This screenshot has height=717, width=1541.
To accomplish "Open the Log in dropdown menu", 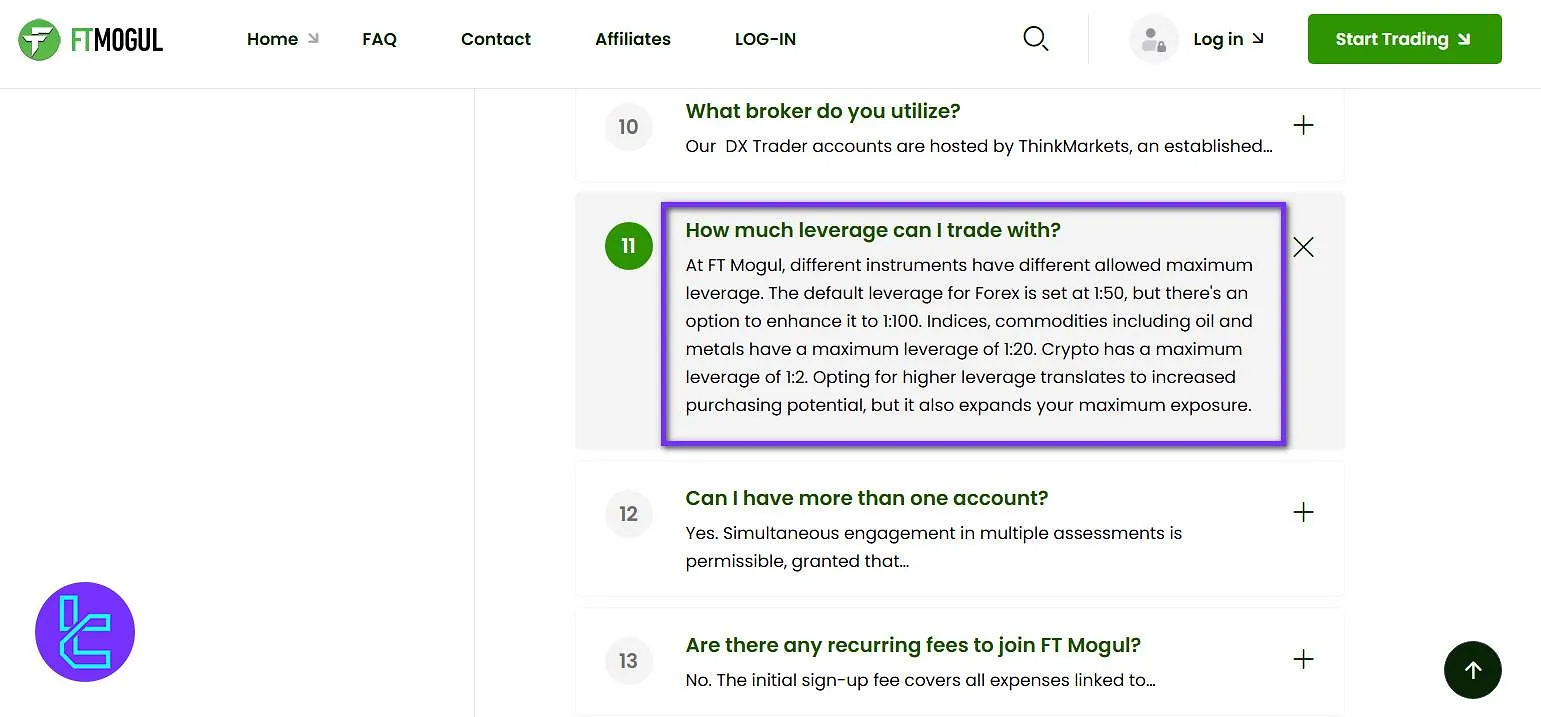I will (x=1218, y=39).
